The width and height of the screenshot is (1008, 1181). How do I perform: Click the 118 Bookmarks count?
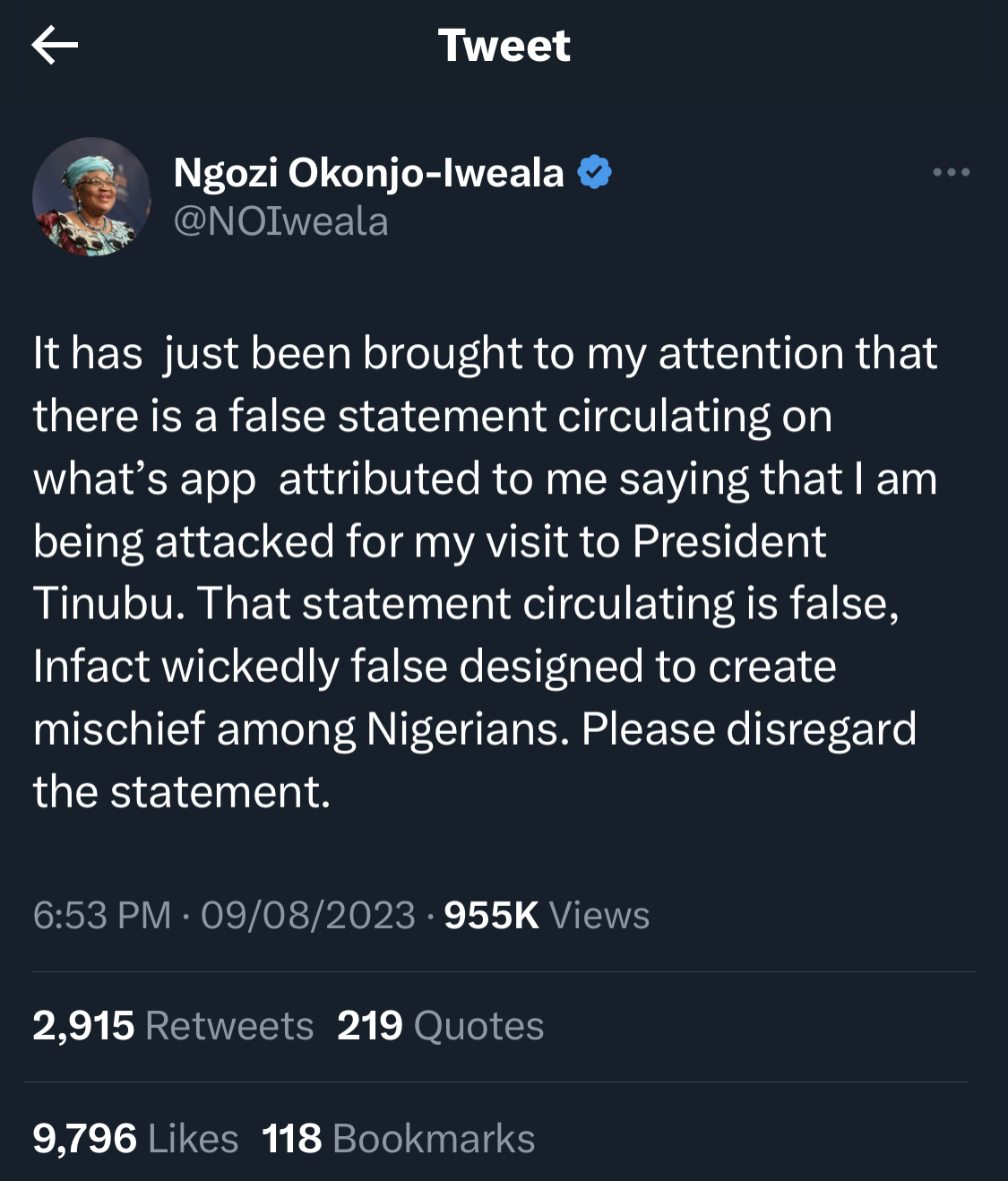coord(398,1138)
